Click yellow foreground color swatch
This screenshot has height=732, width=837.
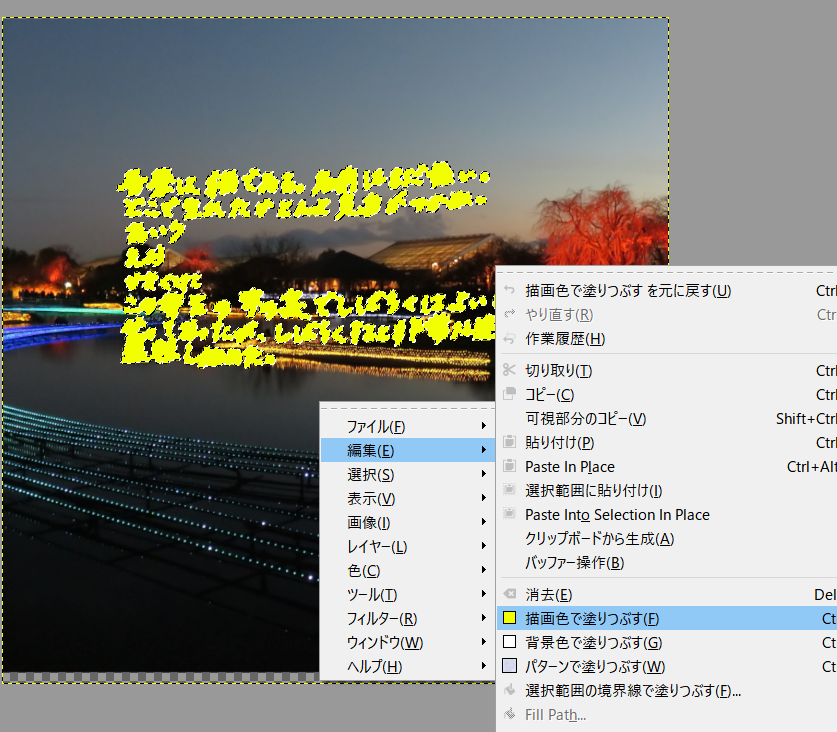click(x=510, y=618)
